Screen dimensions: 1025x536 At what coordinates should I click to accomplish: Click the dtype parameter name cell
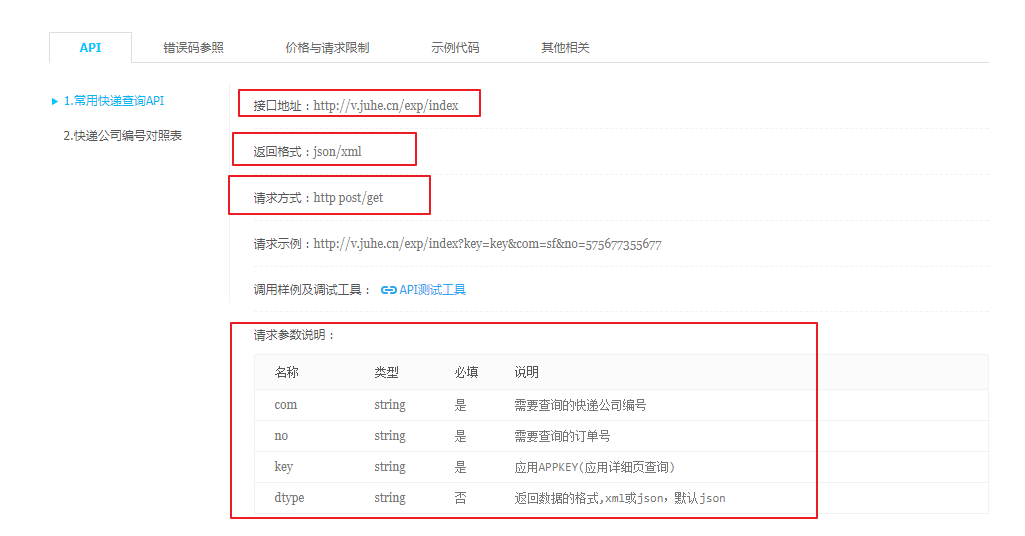point(289,498)
